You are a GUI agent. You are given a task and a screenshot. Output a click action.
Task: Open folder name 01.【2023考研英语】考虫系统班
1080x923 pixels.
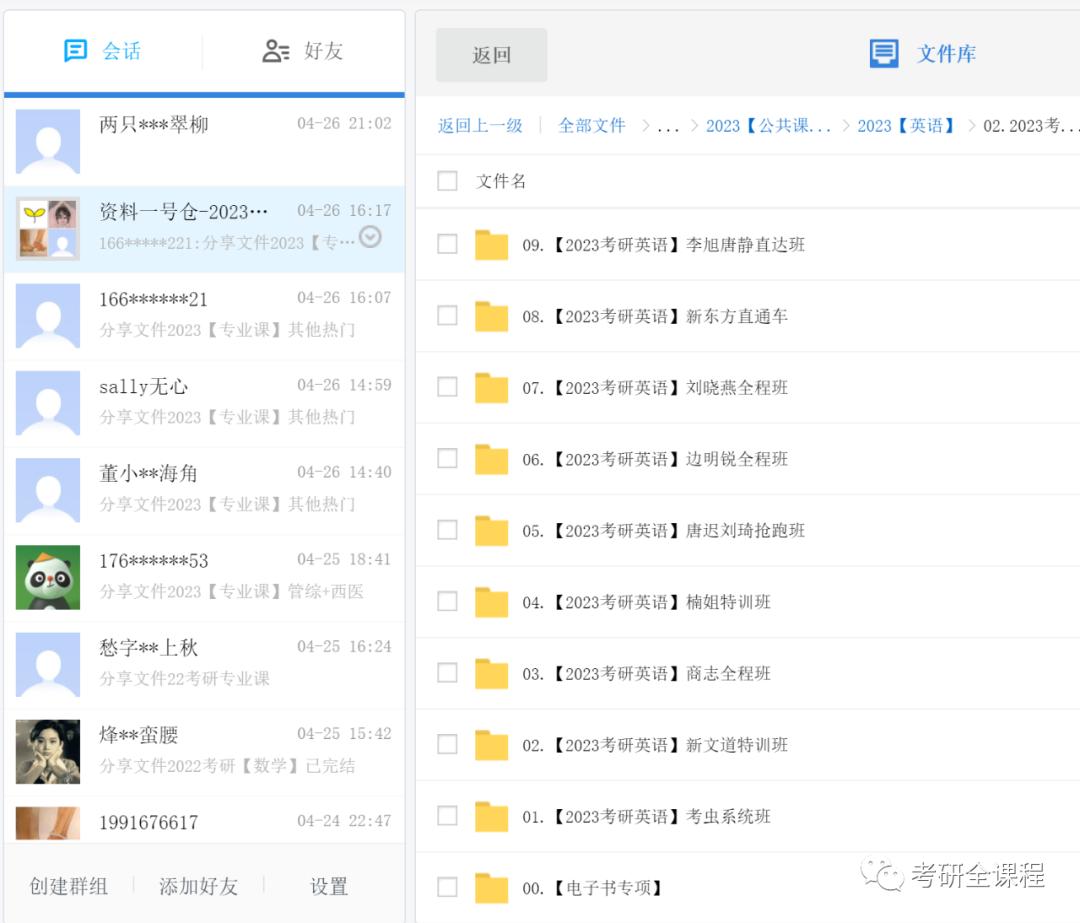[x=646, y=817]
